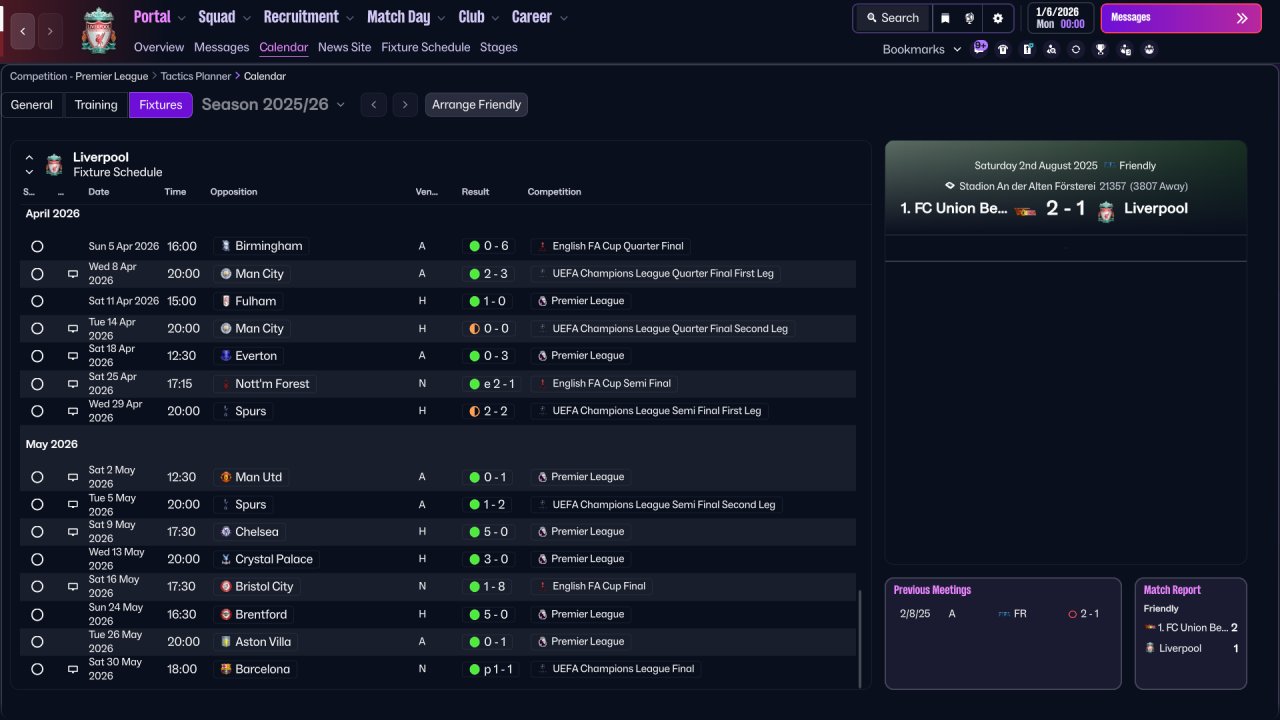This screenshot has width=1280, height=720.
Task: Click the TV icon on the Sat 25 Apr fixture
Action: tap(73, 384)
